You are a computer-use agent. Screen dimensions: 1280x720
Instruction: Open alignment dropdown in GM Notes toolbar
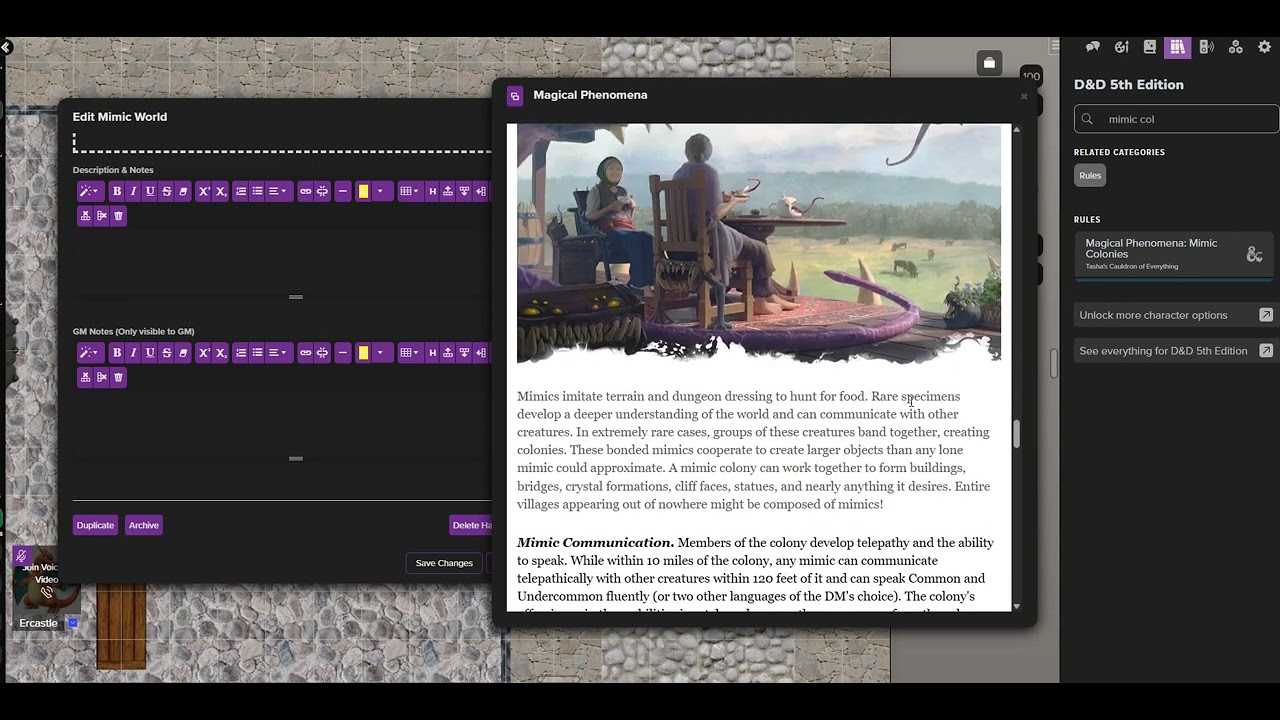[x=278, y=353]
